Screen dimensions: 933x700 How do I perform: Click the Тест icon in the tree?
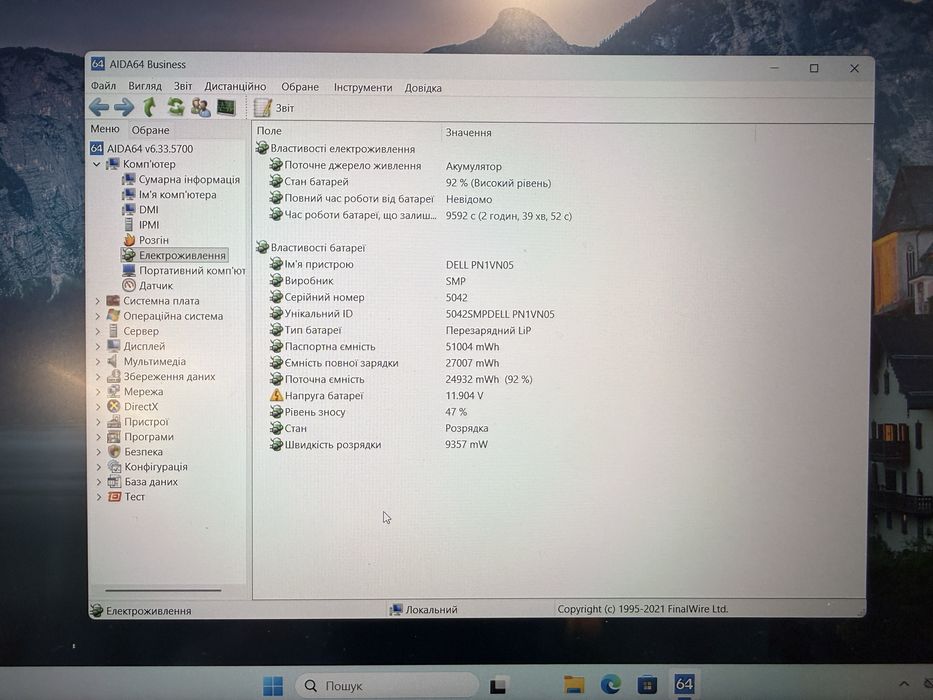[114, 496]
